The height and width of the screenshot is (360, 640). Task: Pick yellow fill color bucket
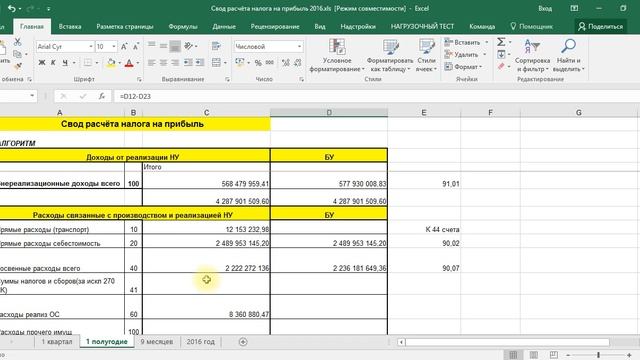tap(111, 63)
